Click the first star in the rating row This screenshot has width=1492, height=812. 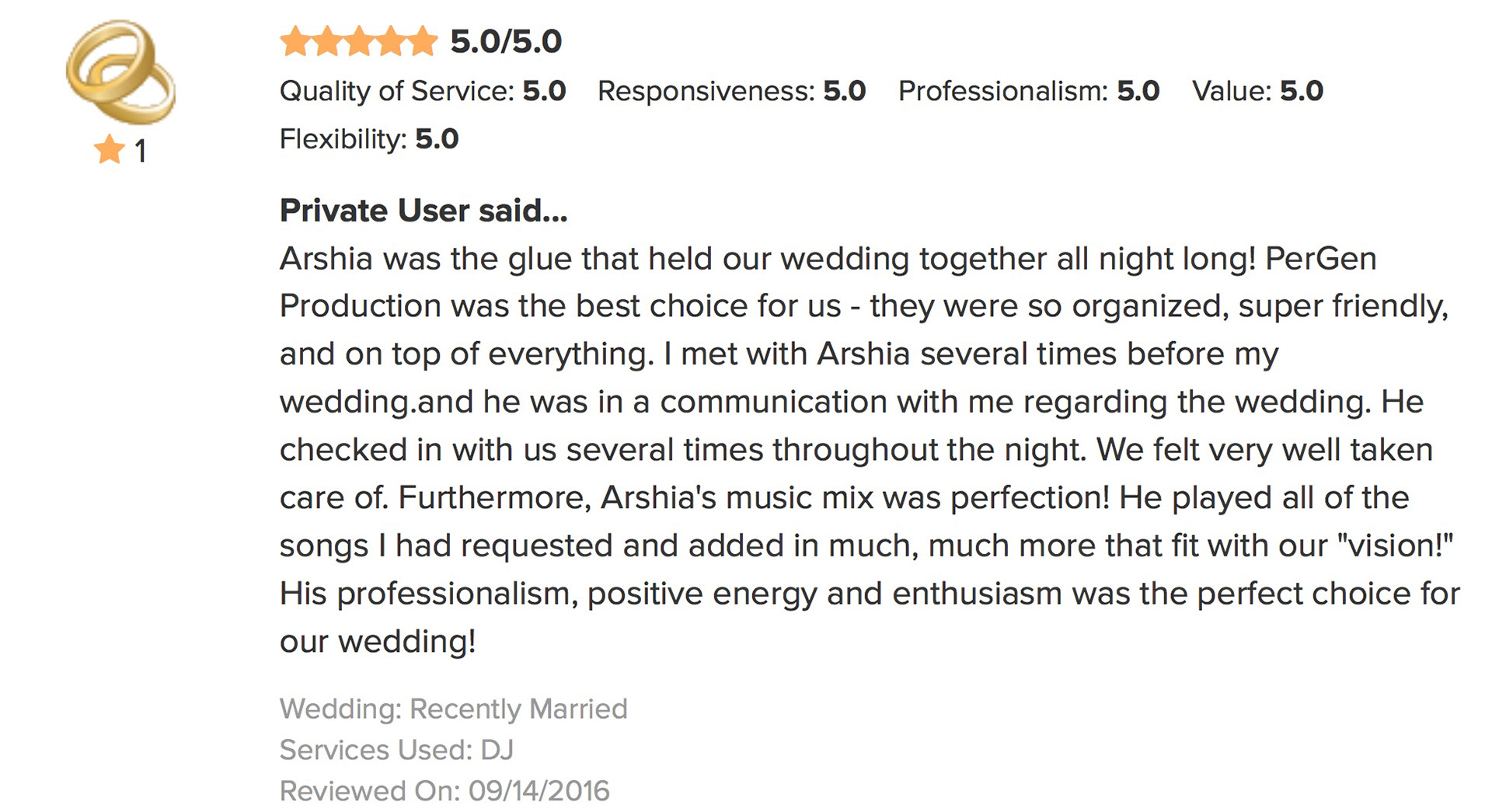[x=295, y=41]
